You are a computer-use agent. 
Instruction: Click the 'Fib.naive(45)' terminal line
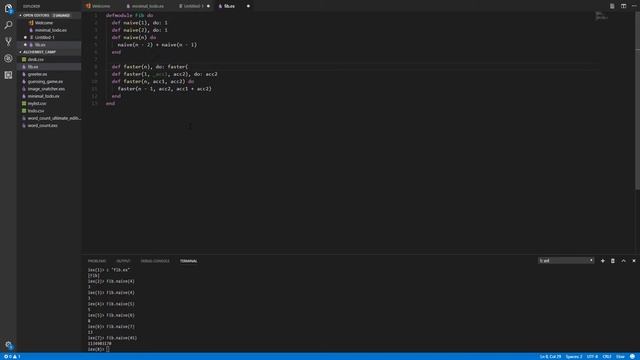coord(112,338)
